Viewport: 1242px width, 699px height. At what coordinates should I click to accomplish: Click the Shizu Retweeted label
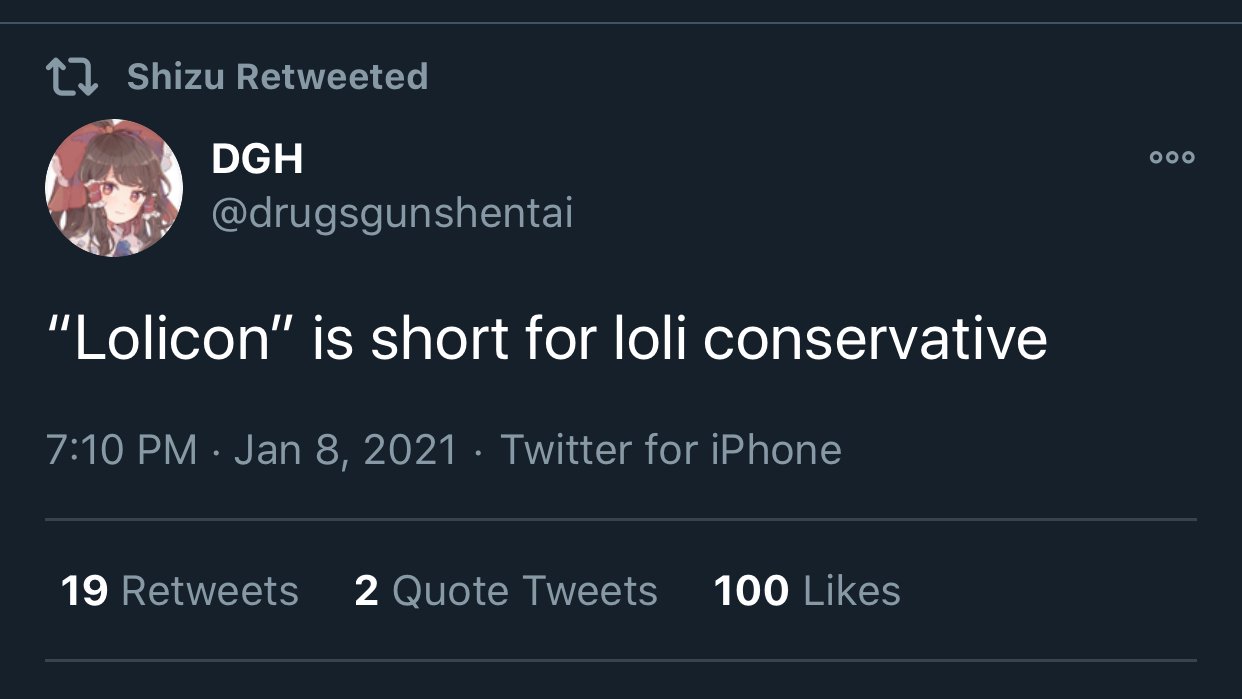[x=277, y=76]
